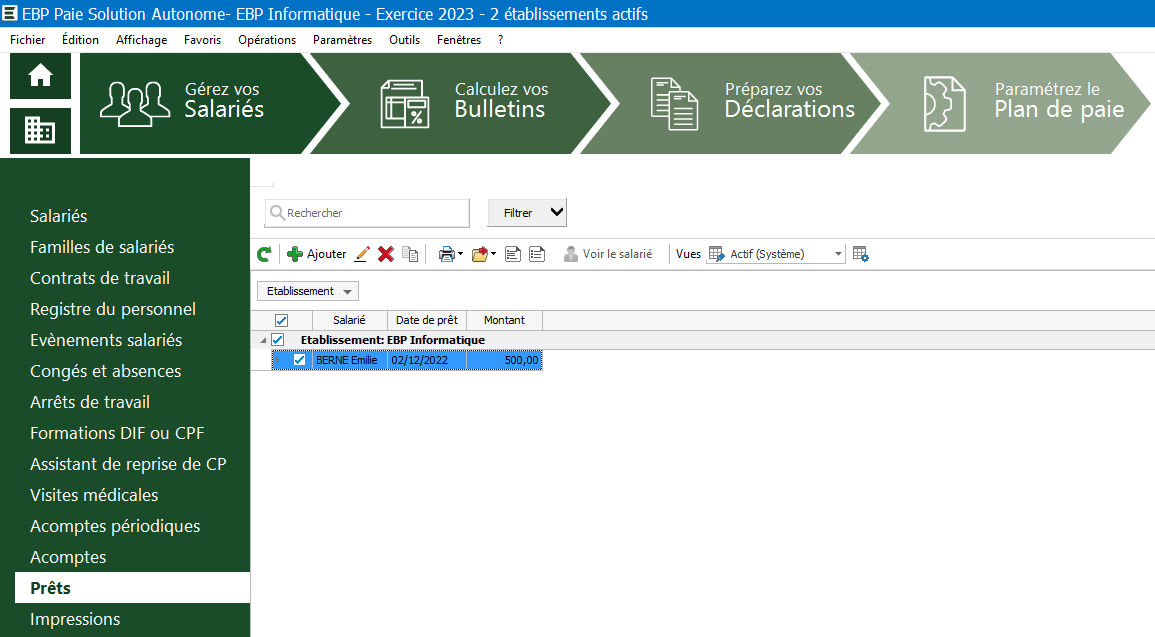Click the Bulletins calculator icon
1155x637 pixels.
[x=404, y=104]
